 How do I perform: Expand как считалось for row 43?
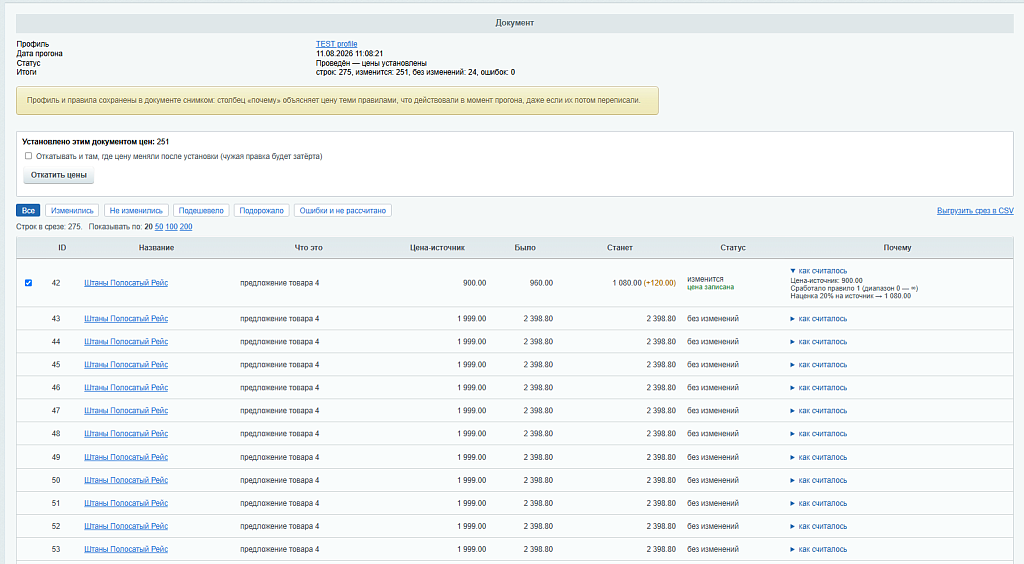tap(818, 319)
